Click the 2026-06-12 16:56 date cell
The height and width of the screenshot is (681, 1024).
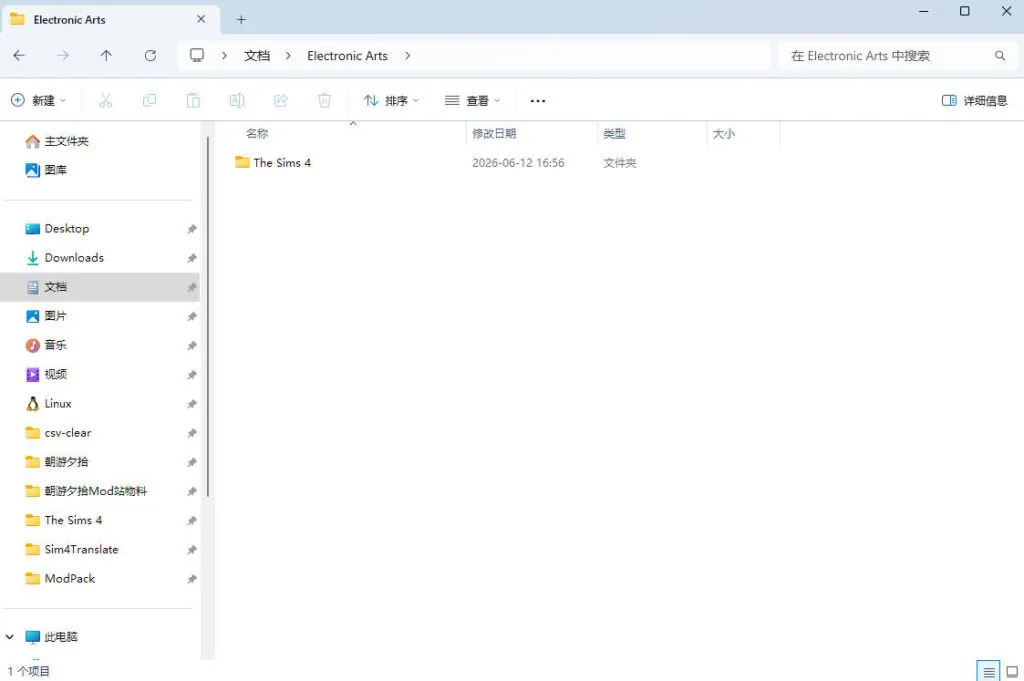pyautogui.click(x=519, y=163)
